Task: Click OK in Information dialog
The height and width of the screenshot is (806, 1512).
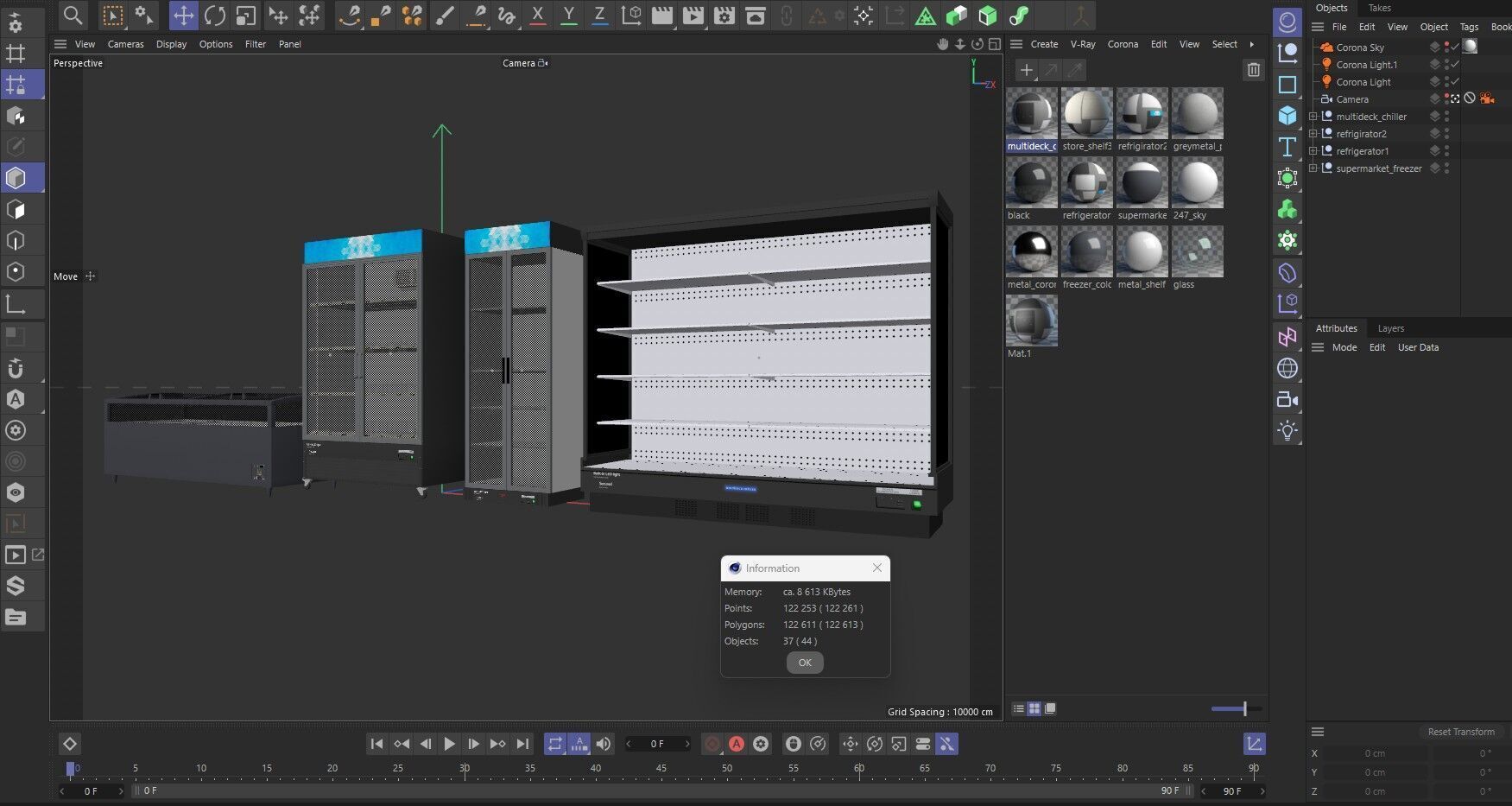Action: click(x=805, y=663)
